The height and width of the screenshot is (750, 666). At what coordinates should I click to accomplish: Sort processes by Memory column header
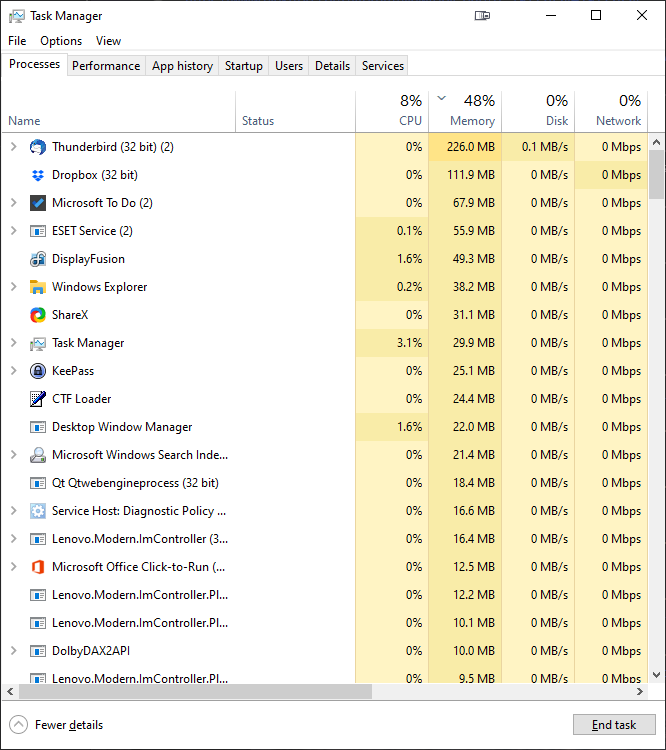pos(465,111)
